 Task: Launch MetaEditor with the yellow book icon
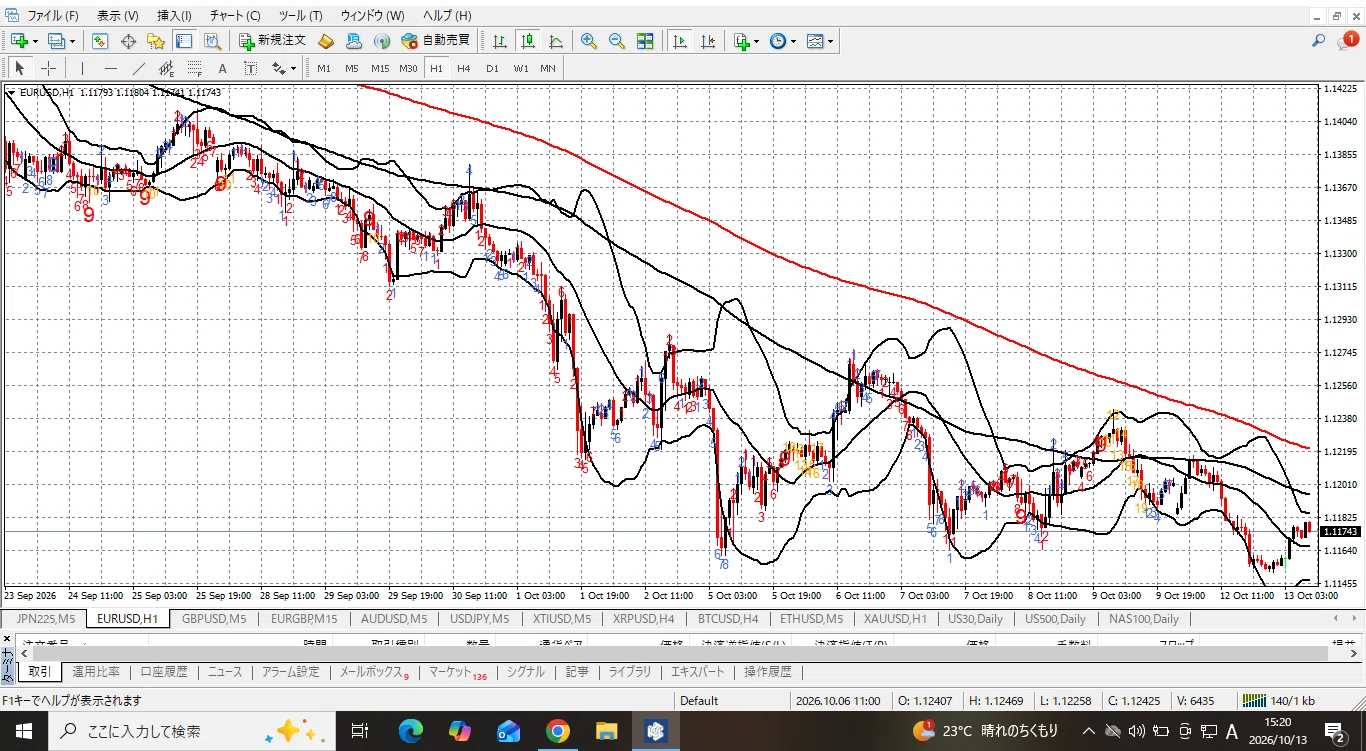(325, 41)
